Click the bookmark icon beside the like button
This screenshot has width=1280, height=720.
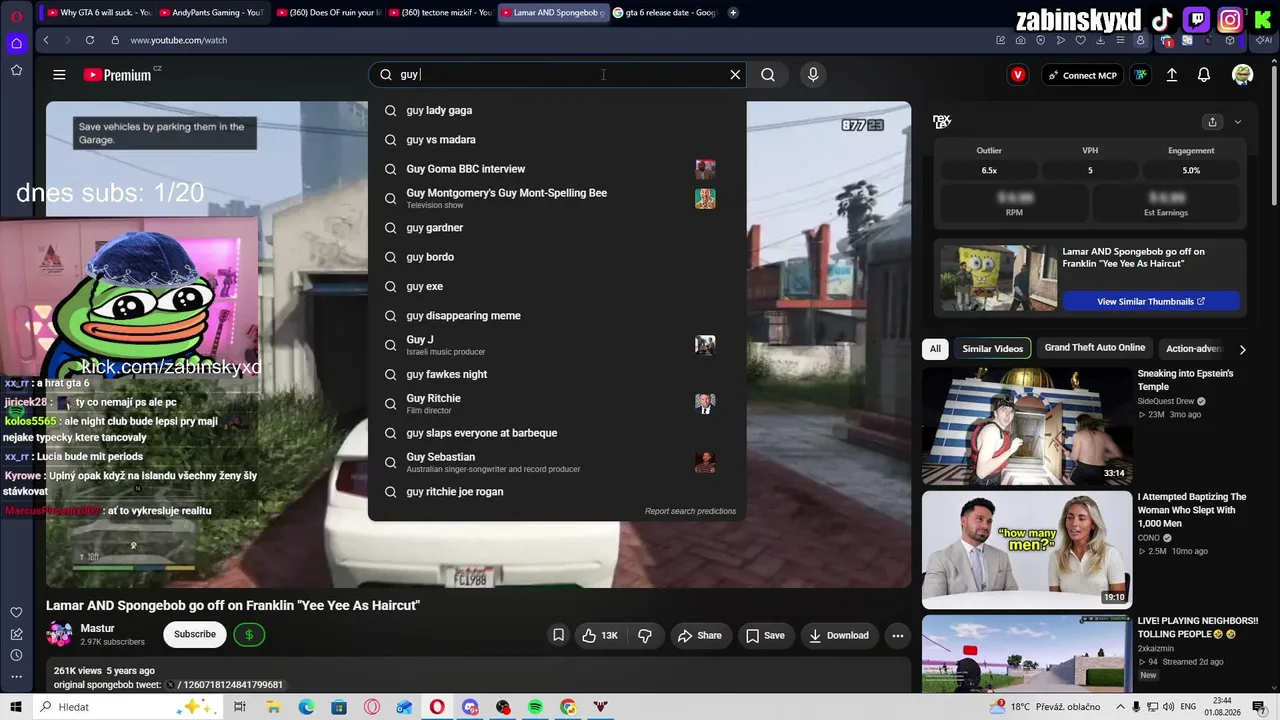coord(558,635)
